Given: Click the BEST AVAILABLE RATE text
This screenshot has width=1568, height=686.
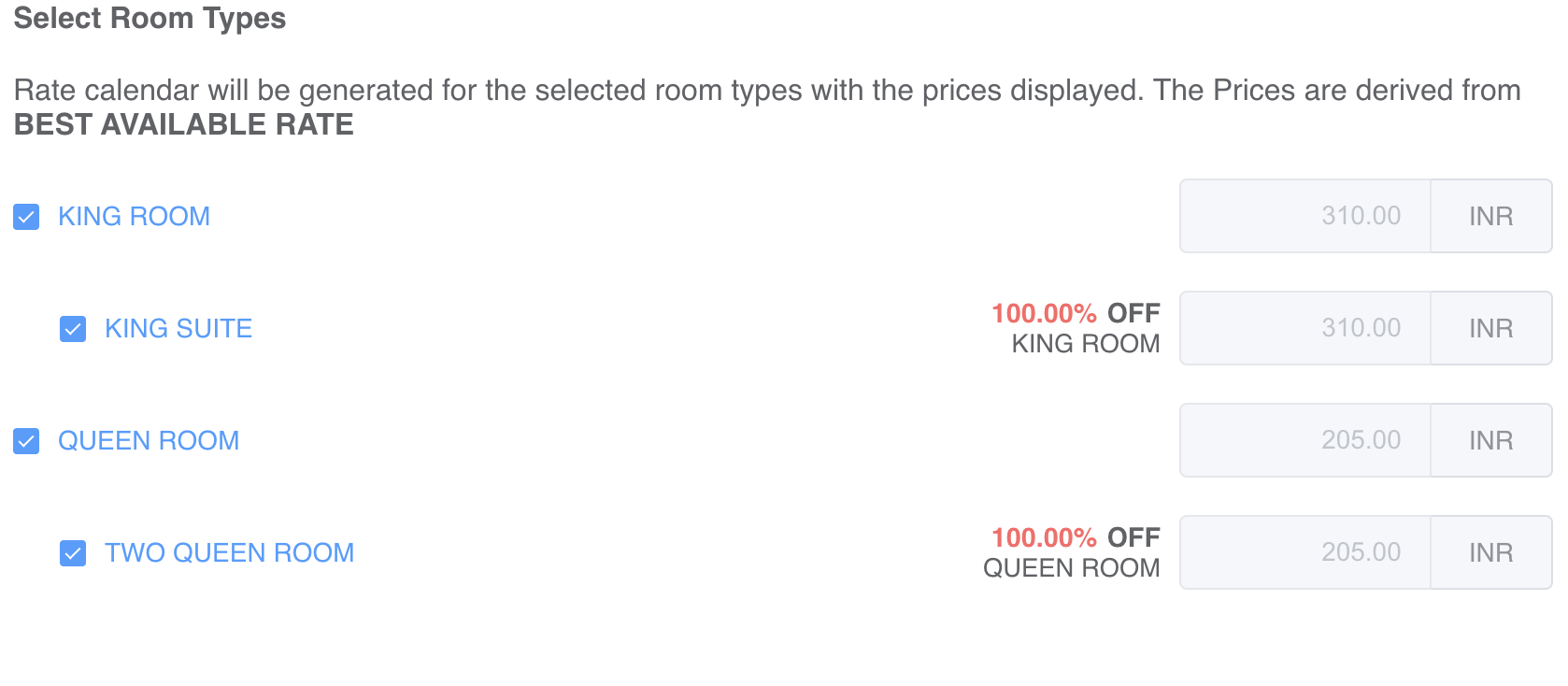Looking at the screenshot, I should 184,124.
